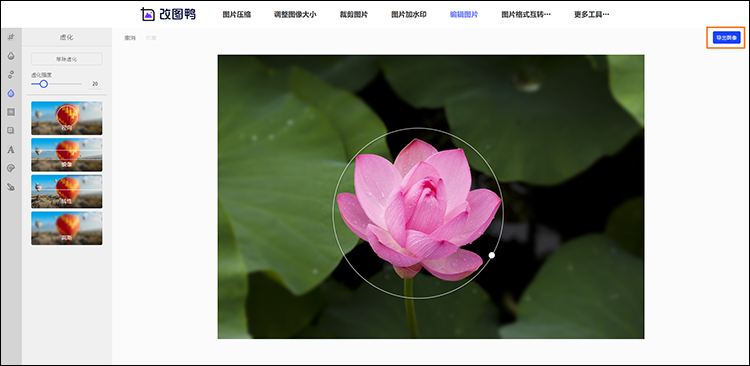Select the filter effects icon in sidebar
This screenshot has height=366, width=750.
(x=11, y=75)
